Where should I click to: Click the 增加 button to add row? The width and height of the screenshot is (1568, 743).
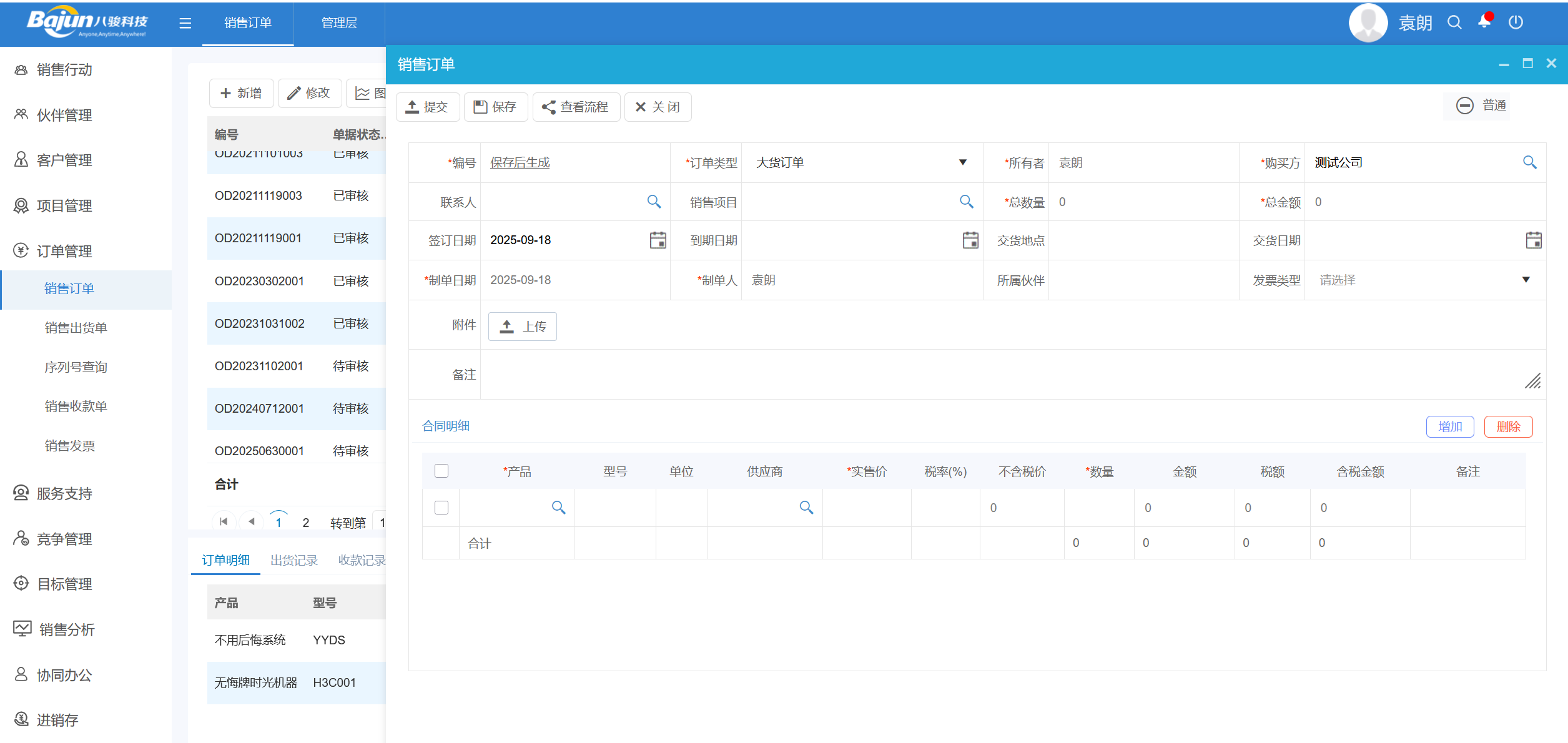tap(1450, 426)
